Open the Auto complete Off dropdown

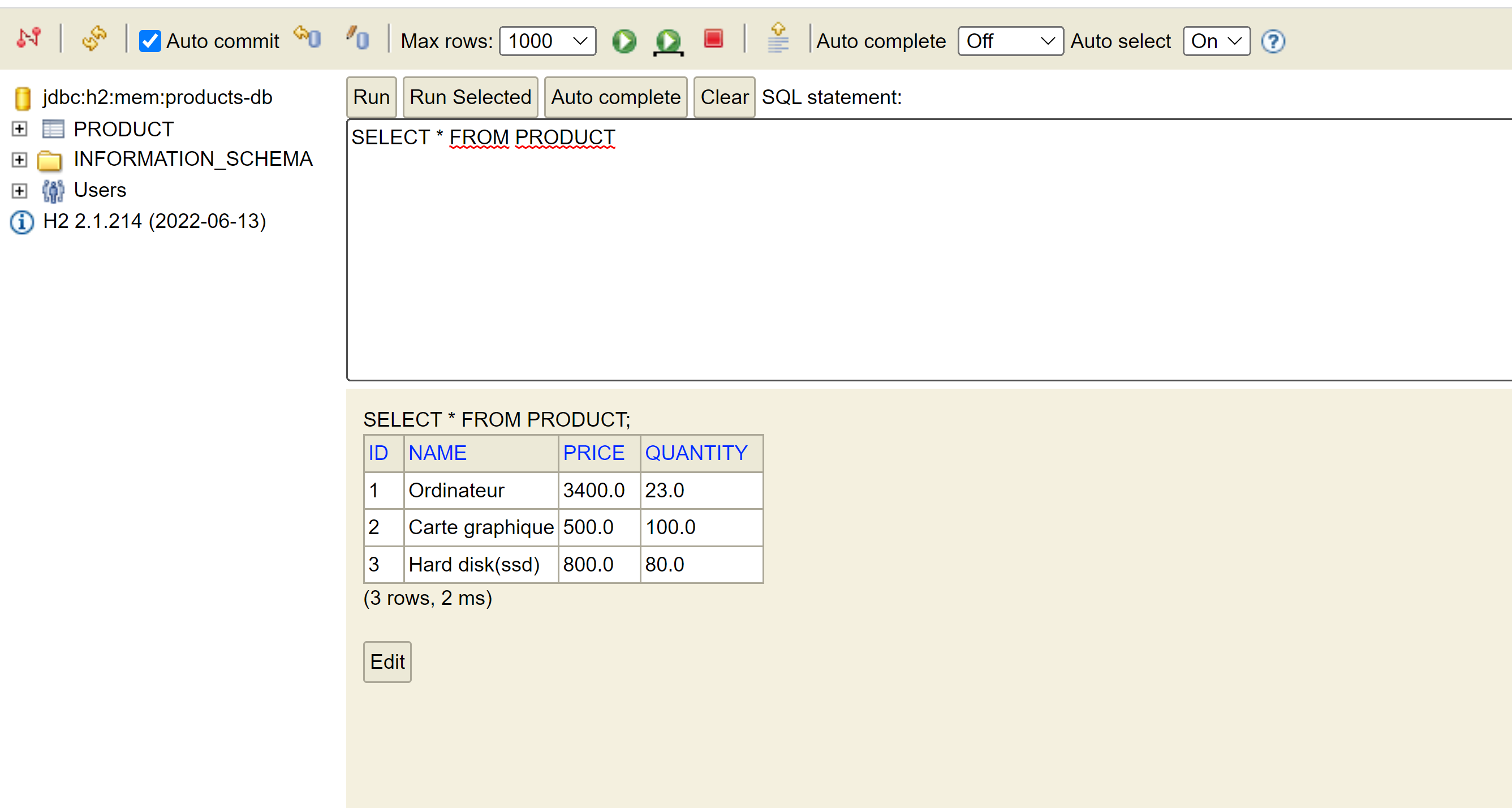click(1010, 41)
